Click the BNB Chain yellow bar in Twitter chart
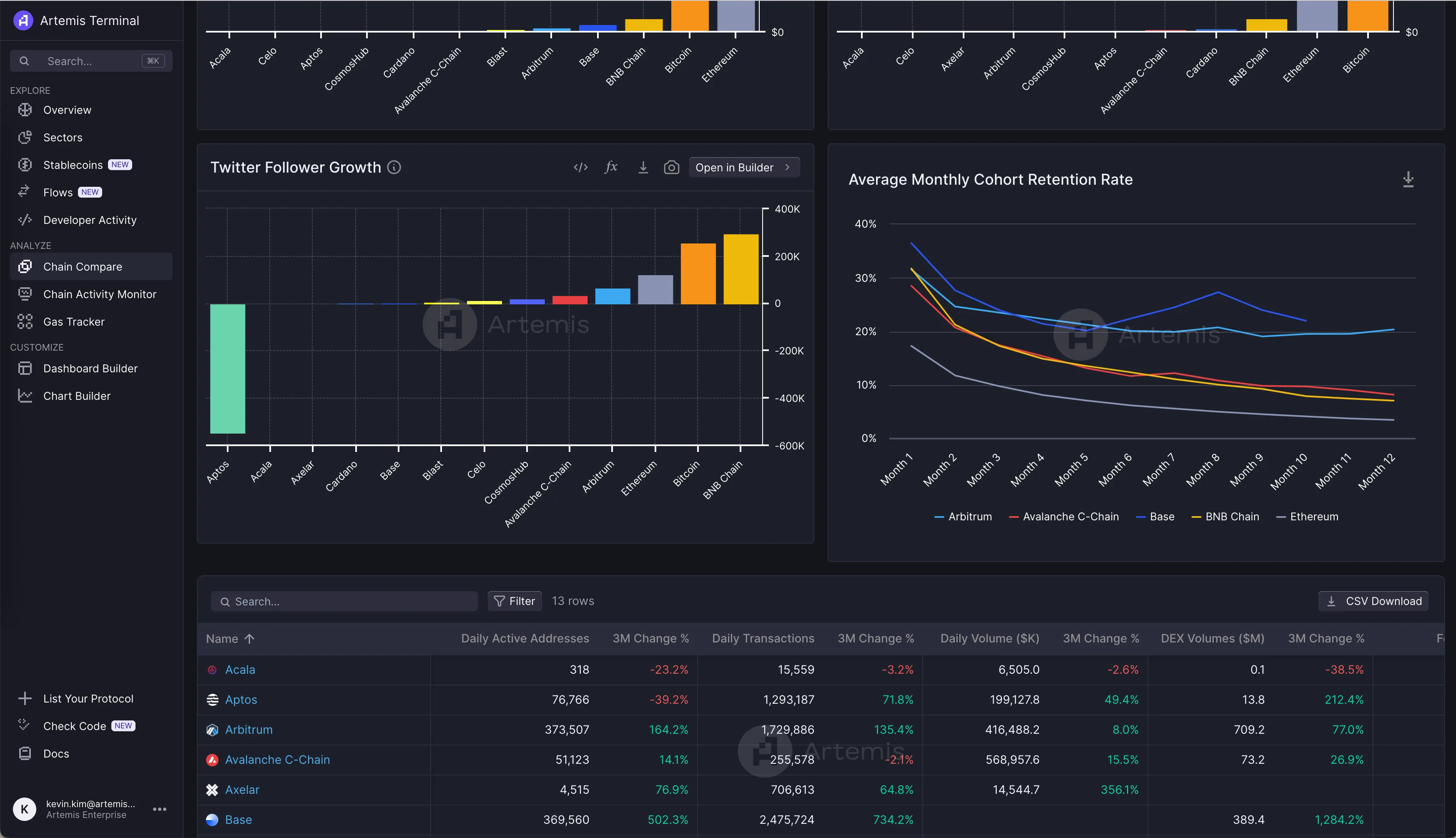The width and height of the screenshot is (1456, 838). click(741, 269)
